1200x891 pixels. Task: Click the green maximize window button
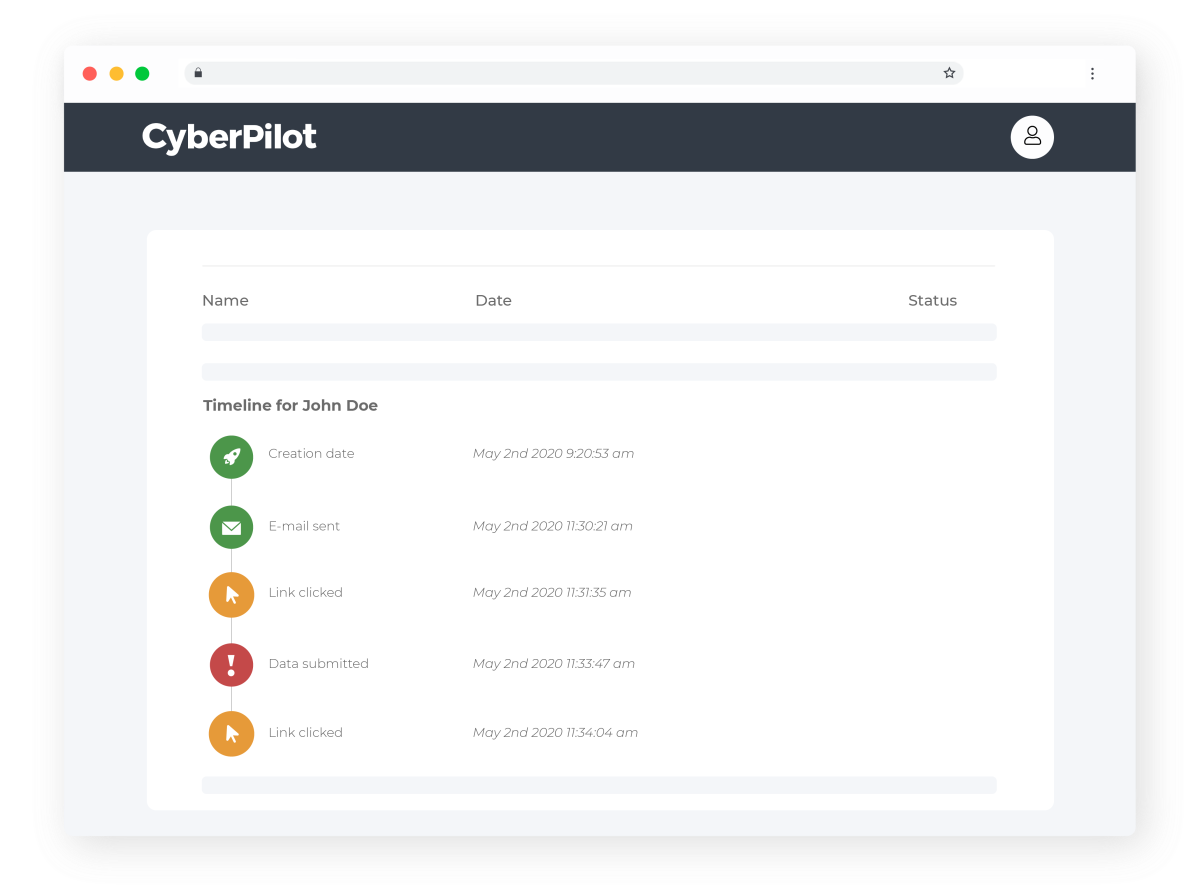pyautogui.click(x=142, y=73)
